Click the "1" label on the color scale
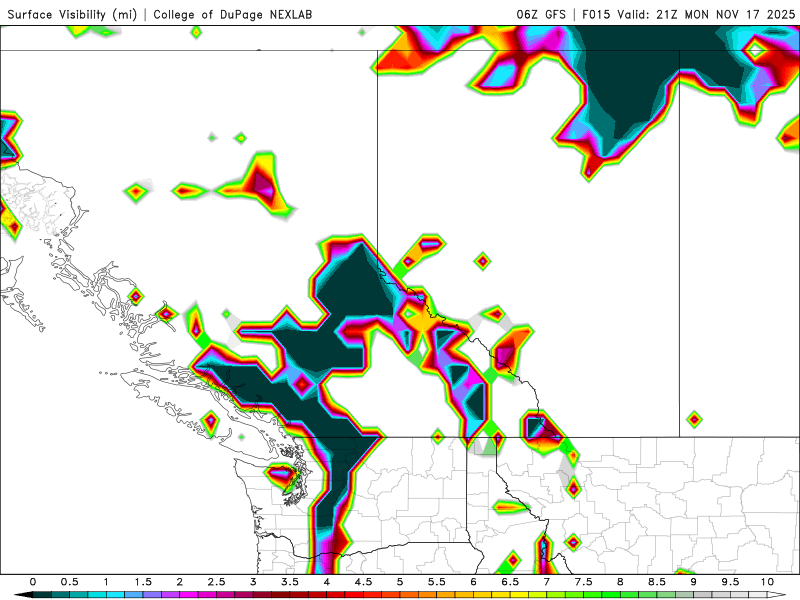Viewport: 800px width, 600px height. coord(106,582)
